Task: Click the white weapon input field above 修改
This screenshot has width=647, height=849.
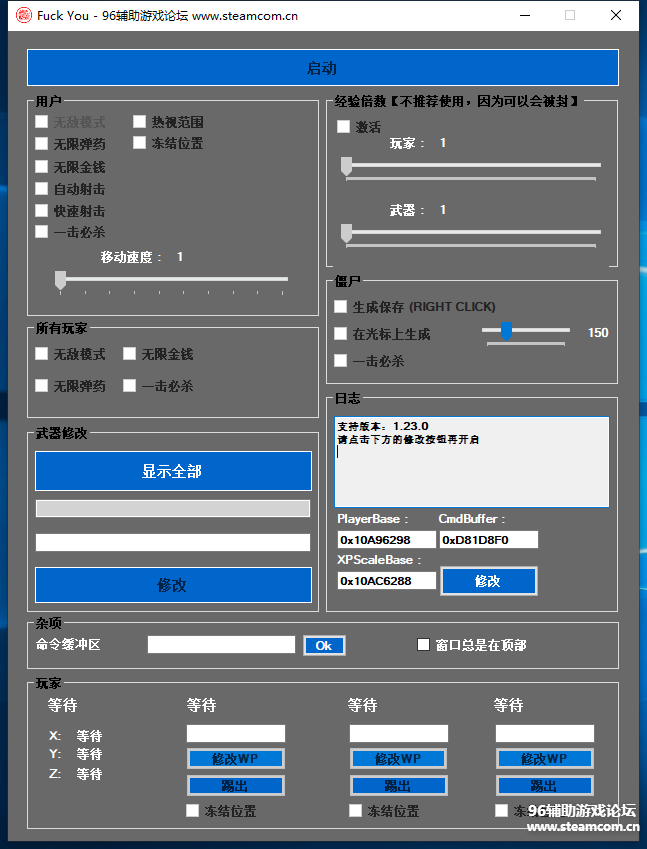Action: [x=173, y=543]
